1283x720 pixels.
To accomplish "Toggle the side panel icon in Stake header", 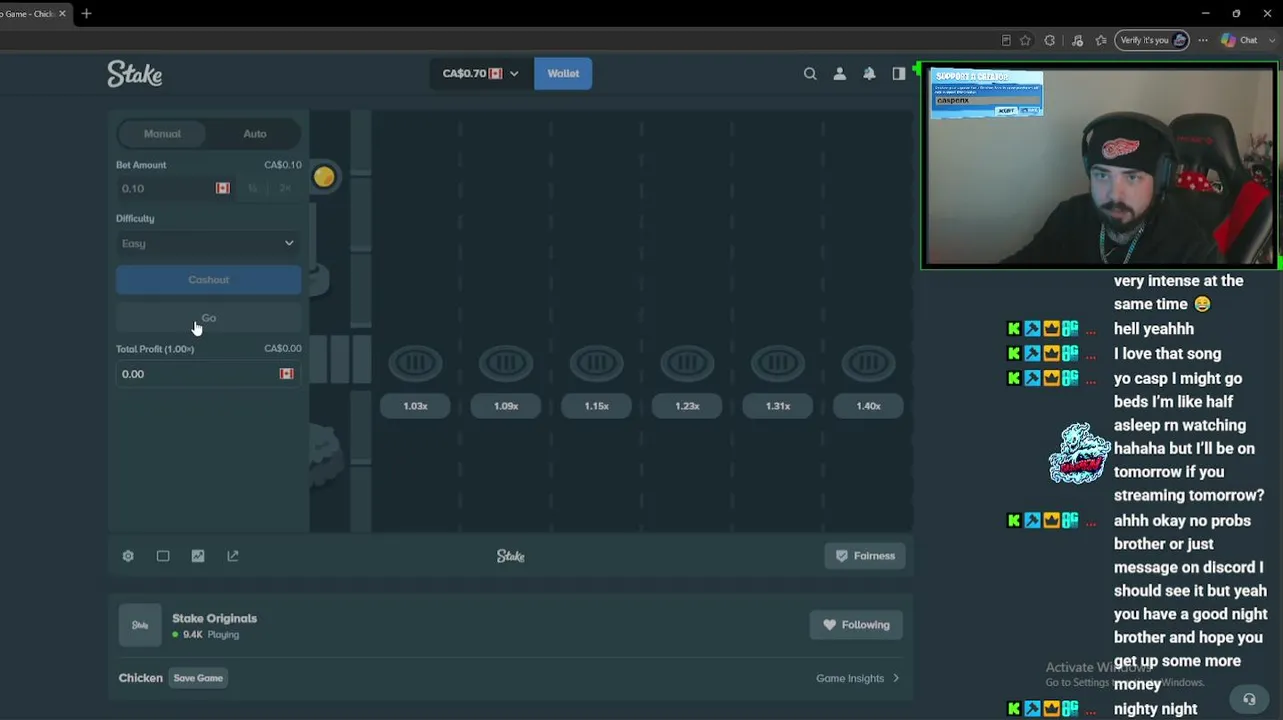I will (899, 74).
